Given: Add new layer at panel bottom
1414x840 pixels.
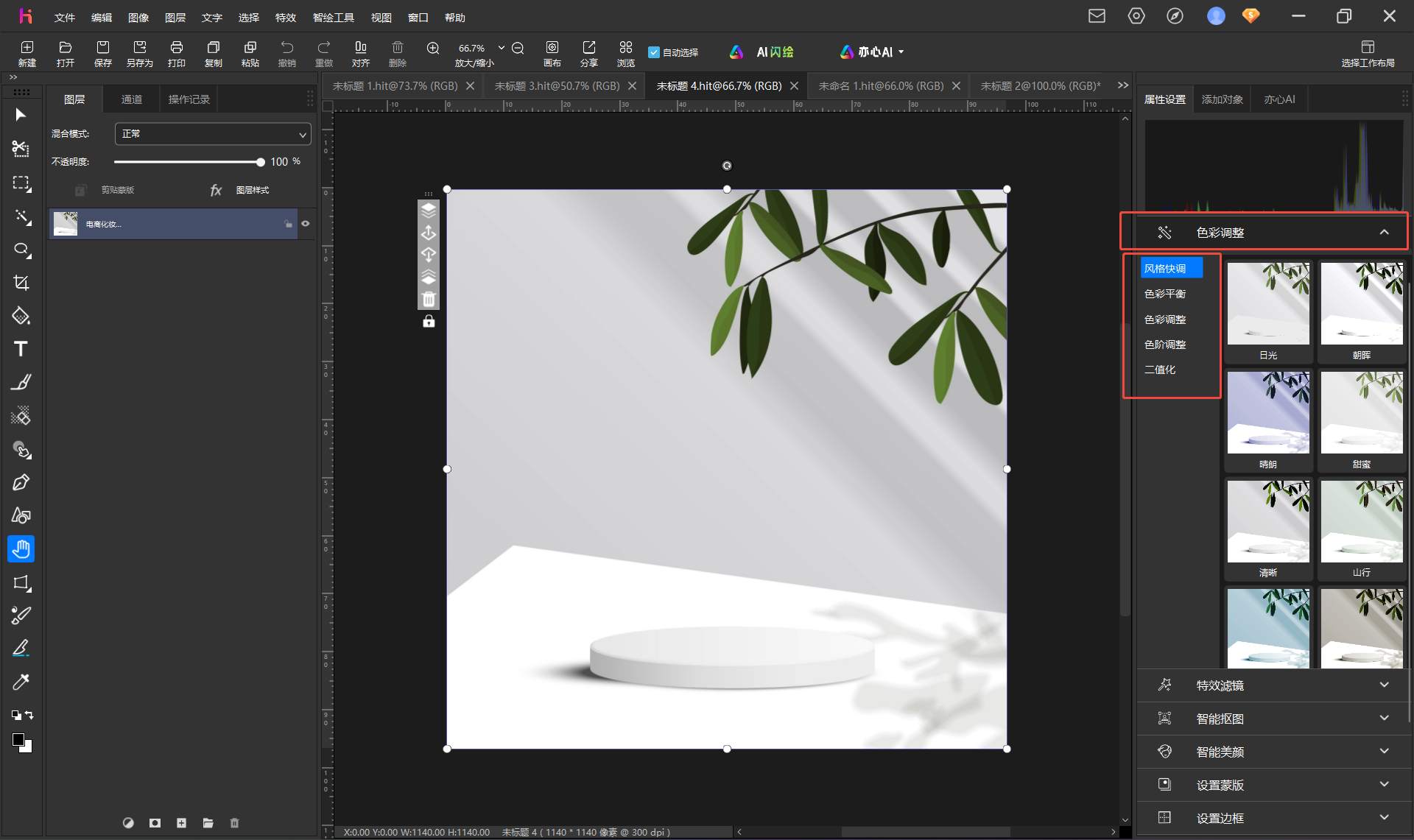Looking at the screenshot, I should click(x=181, y=823).
